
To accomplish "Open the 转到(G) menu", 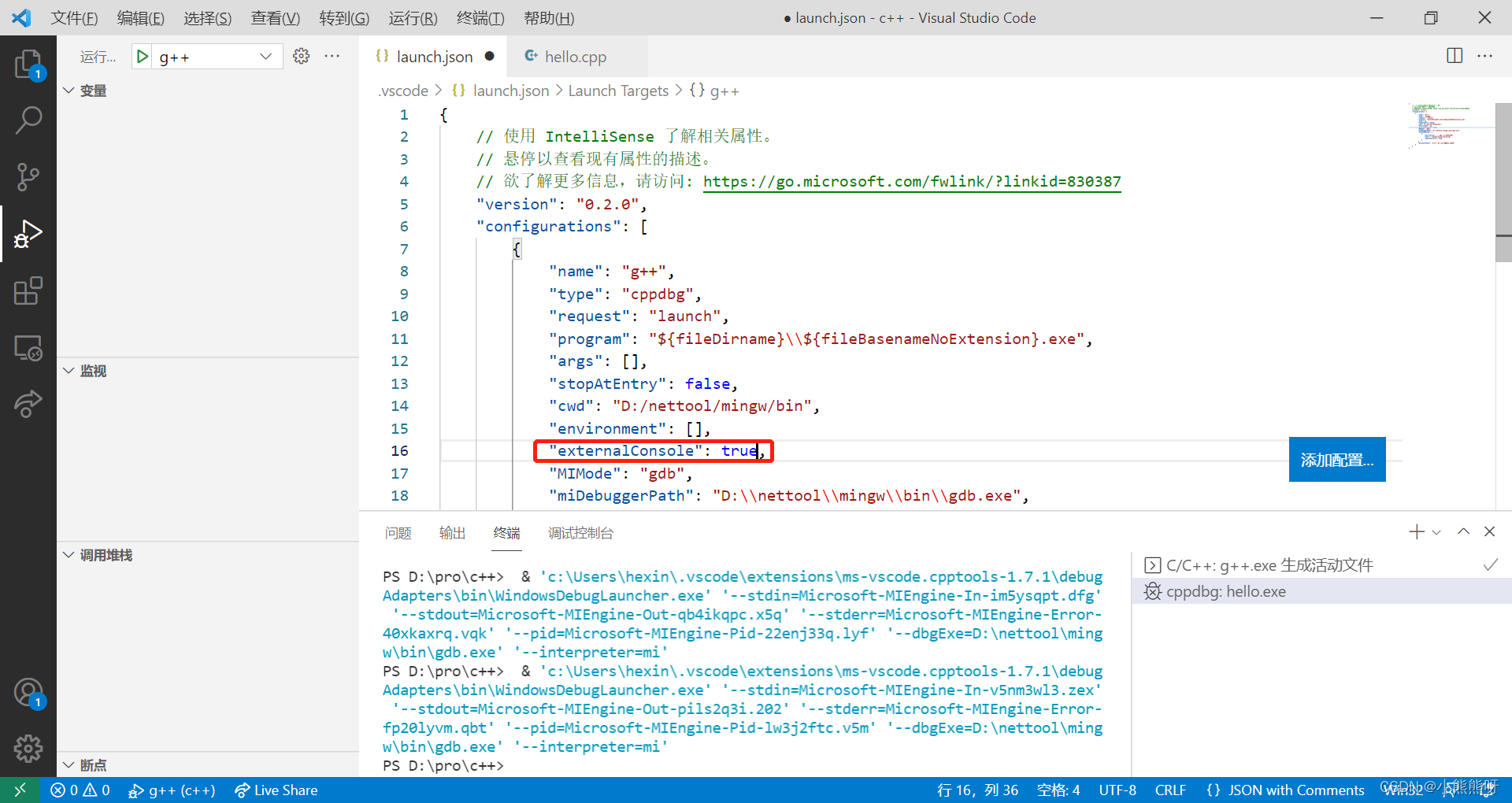I will (x=344, y=18).
